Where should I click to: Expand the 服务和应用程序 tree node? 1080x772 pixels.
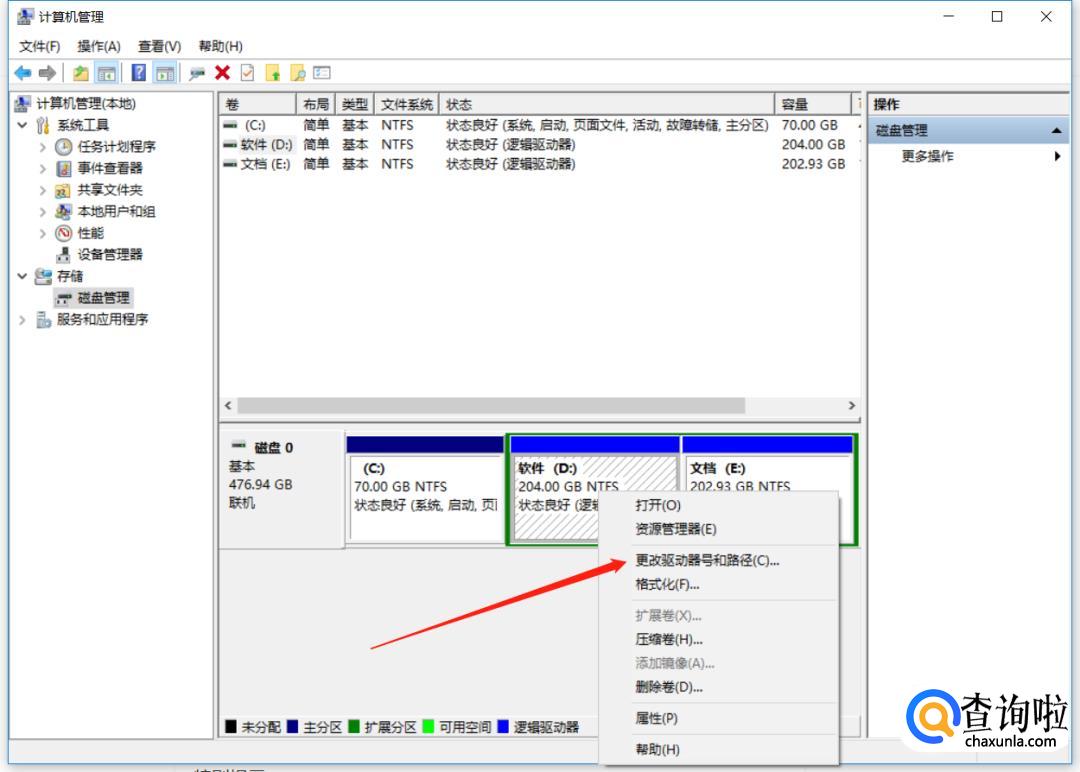pyautogui.click(x=23, y=320)
